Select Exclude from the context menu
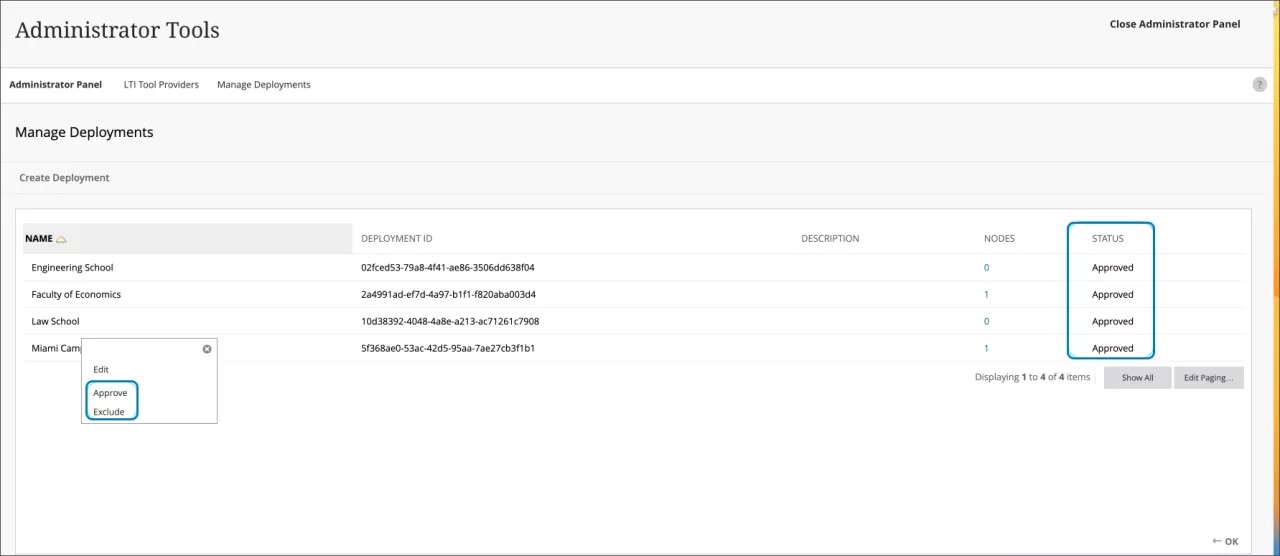 click(109, 412)
